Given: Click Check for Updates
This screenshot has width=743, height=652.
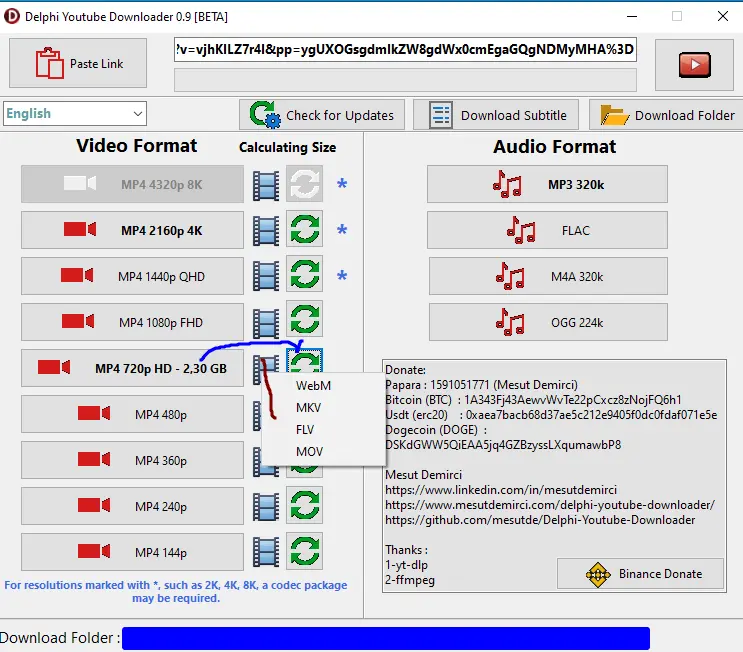Looking at the screenshot, I should click(322, 115).
